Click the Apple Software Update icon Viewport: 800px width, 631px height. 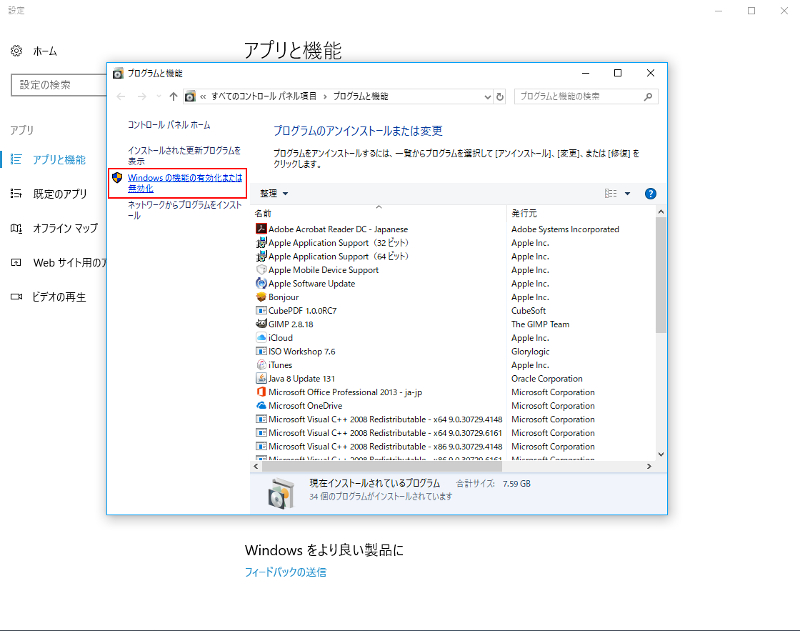click(261, 283)
